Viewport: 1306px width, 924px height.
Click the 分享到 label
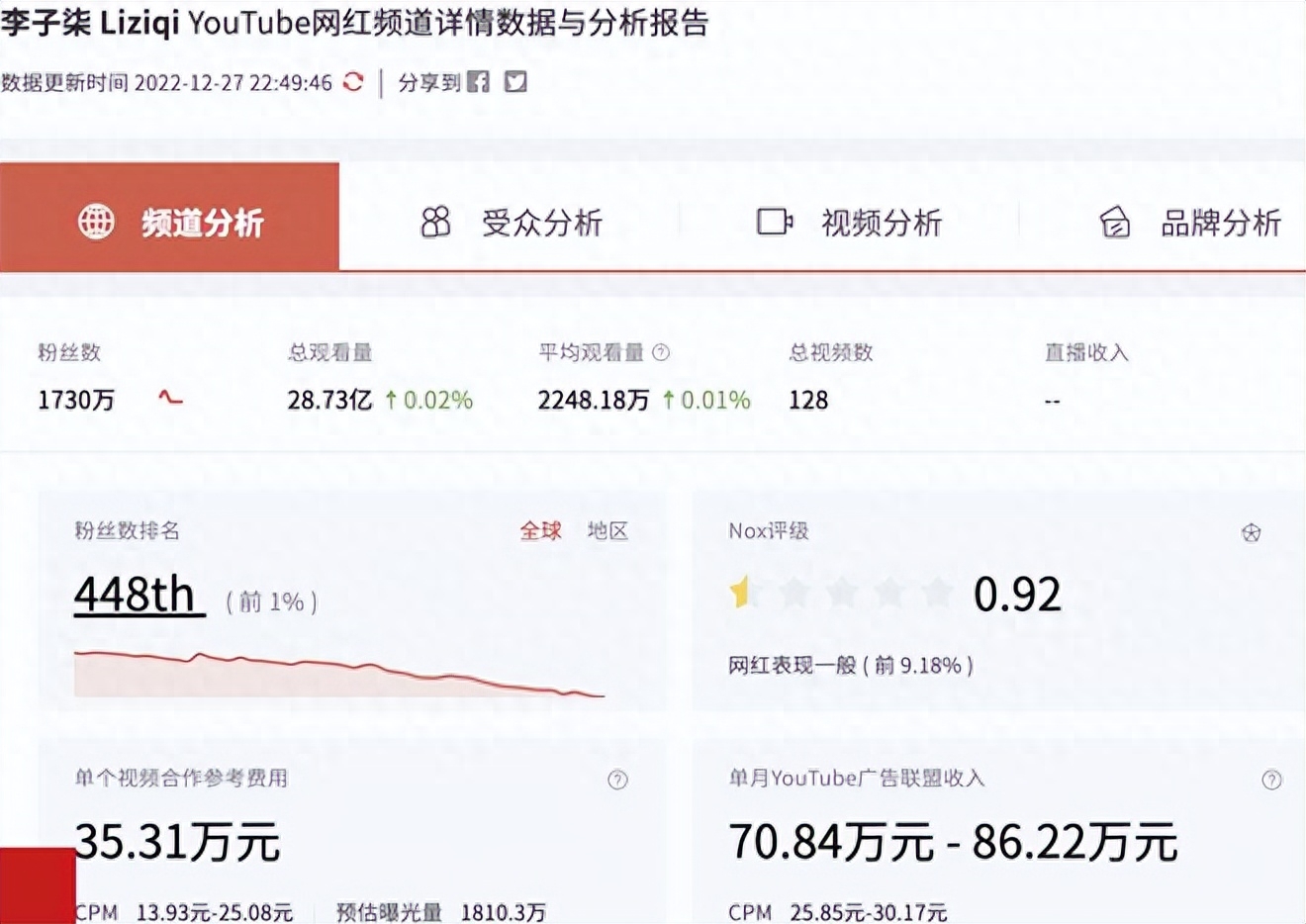pyautogui.click(x=429, y=82)
